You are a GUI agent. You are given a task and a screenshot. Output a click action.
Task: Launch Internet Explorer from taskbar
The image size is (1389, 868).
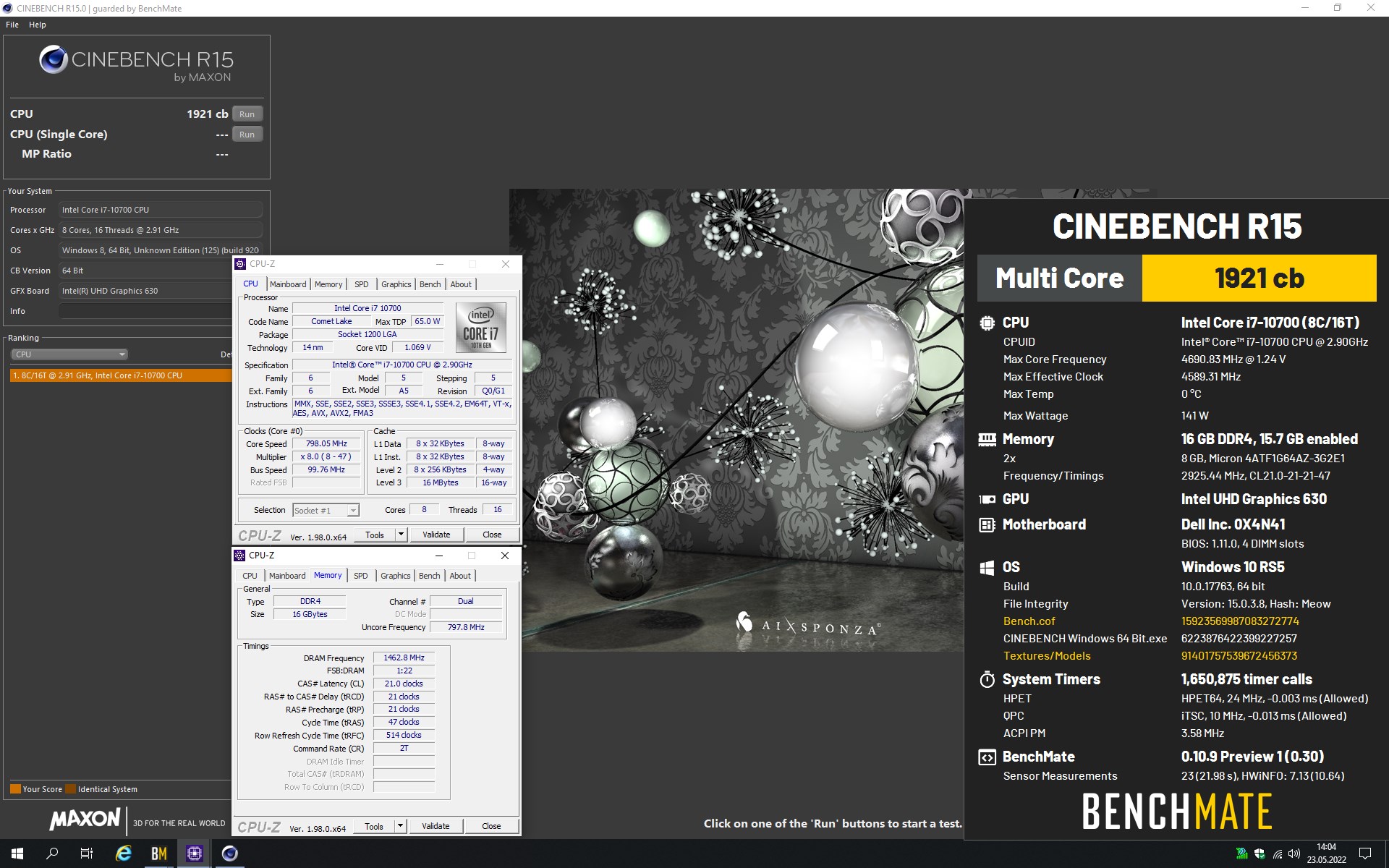tap(124, 854)
